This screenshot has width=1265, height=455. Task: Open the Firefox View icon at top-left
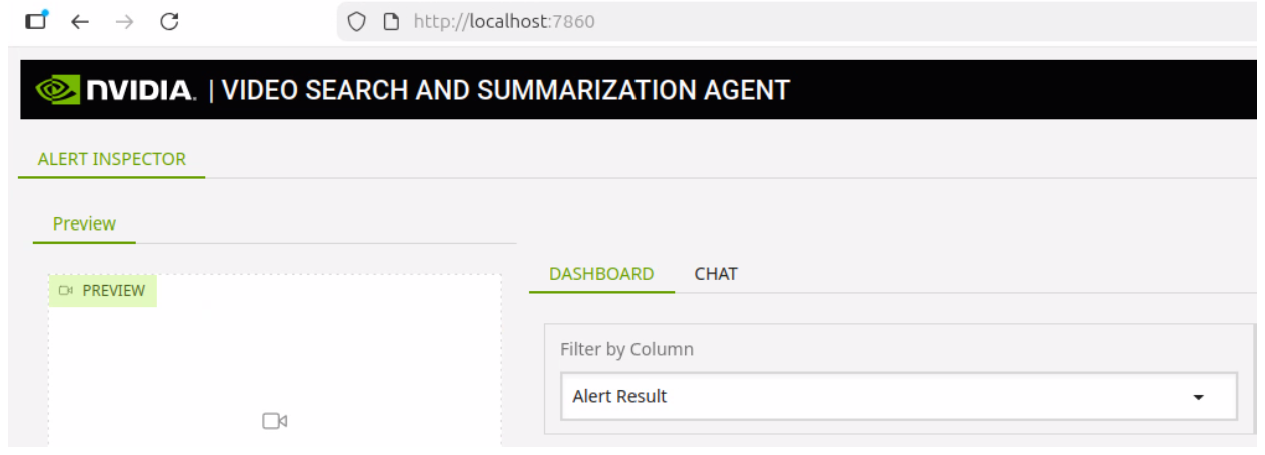click(x=36, y=20)
